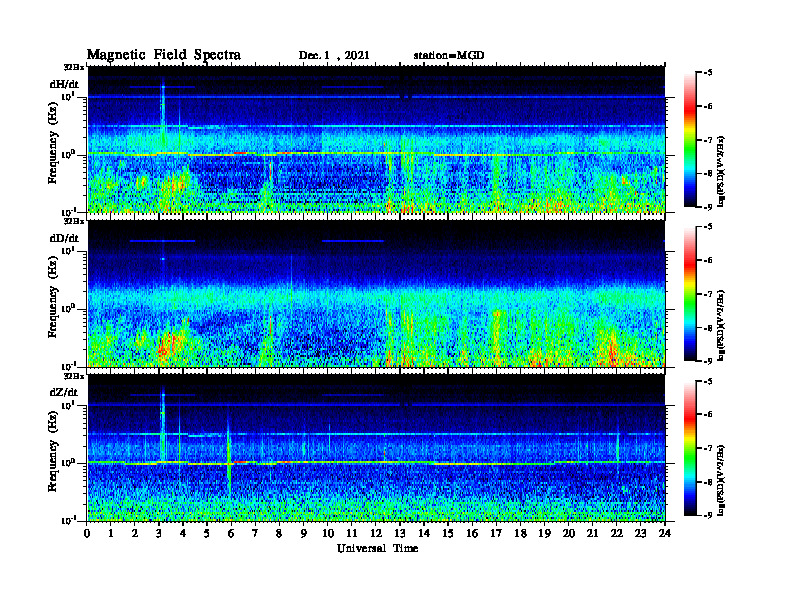Click the '9' hour tick label
792x612 pixels.
tap(304, 534)
